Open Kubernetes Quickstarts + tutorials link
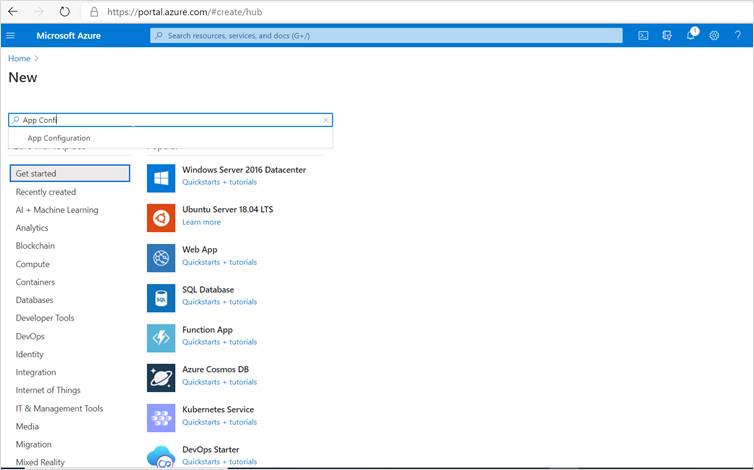The width and height of the screenshot is (754, 470). point(219,422)
